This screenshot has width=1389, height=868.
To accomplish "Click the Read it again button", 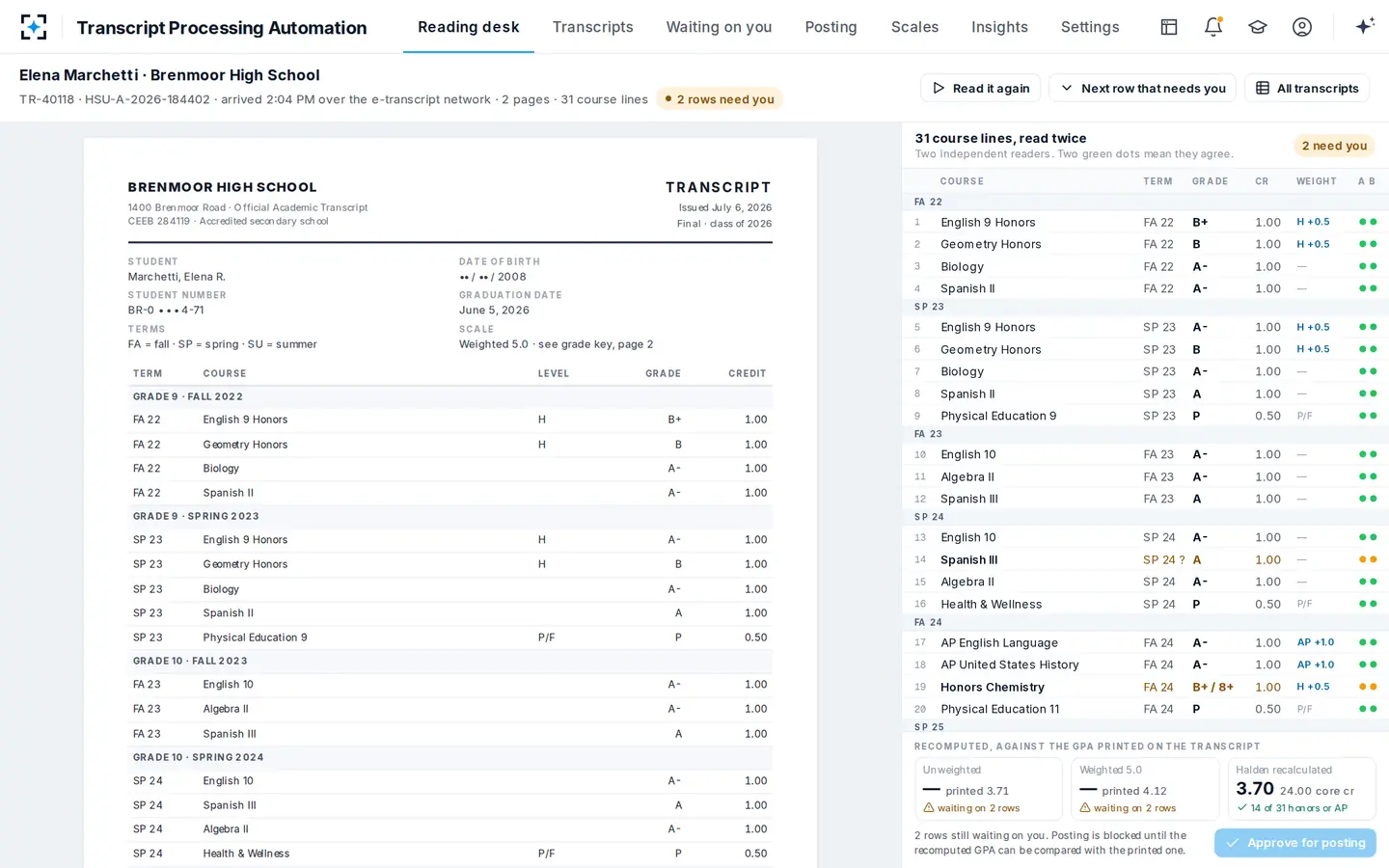I will coord(981,88).
